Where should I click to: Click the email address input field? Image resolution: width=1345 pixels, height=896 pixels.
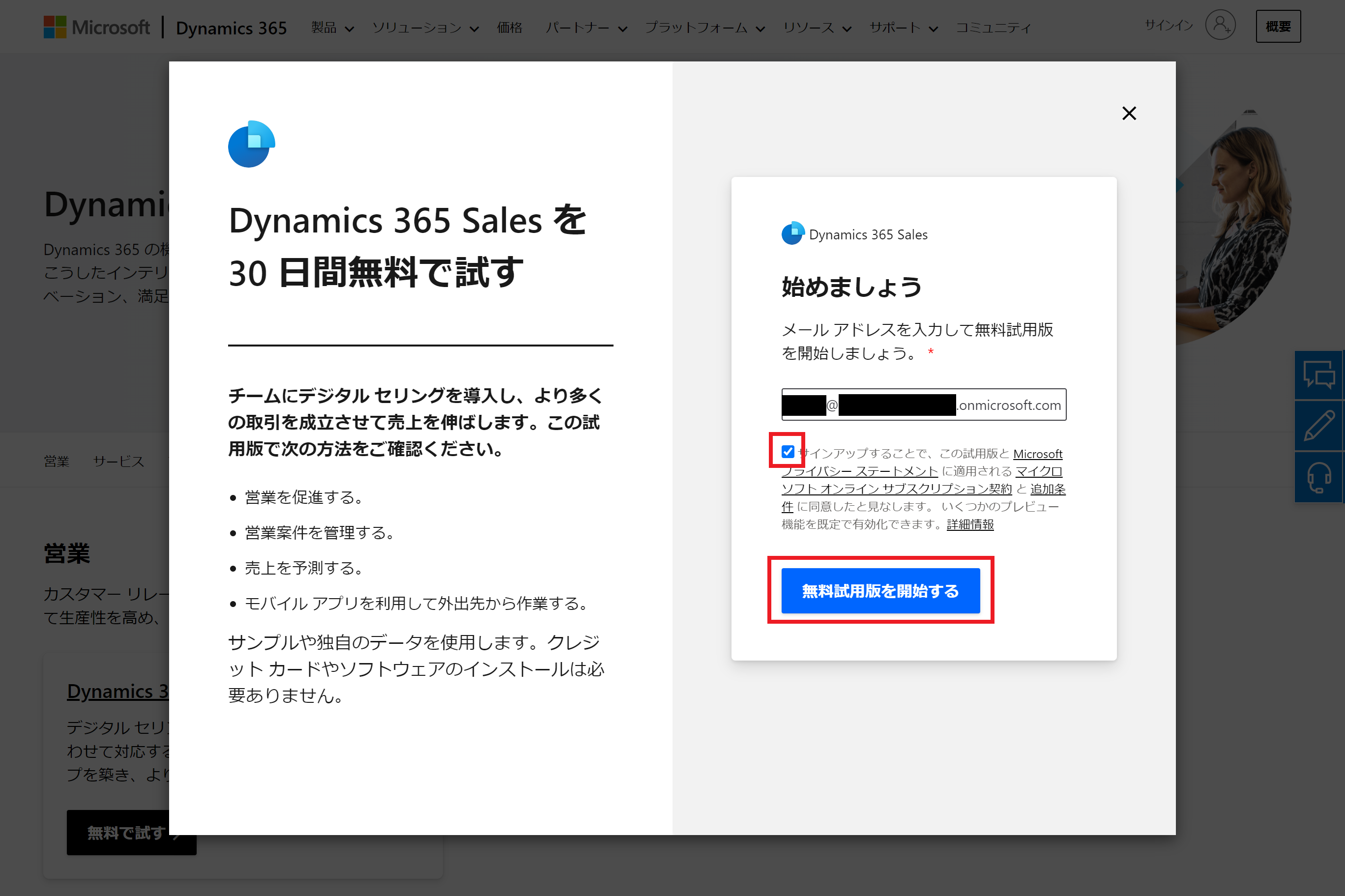(923, 405)
